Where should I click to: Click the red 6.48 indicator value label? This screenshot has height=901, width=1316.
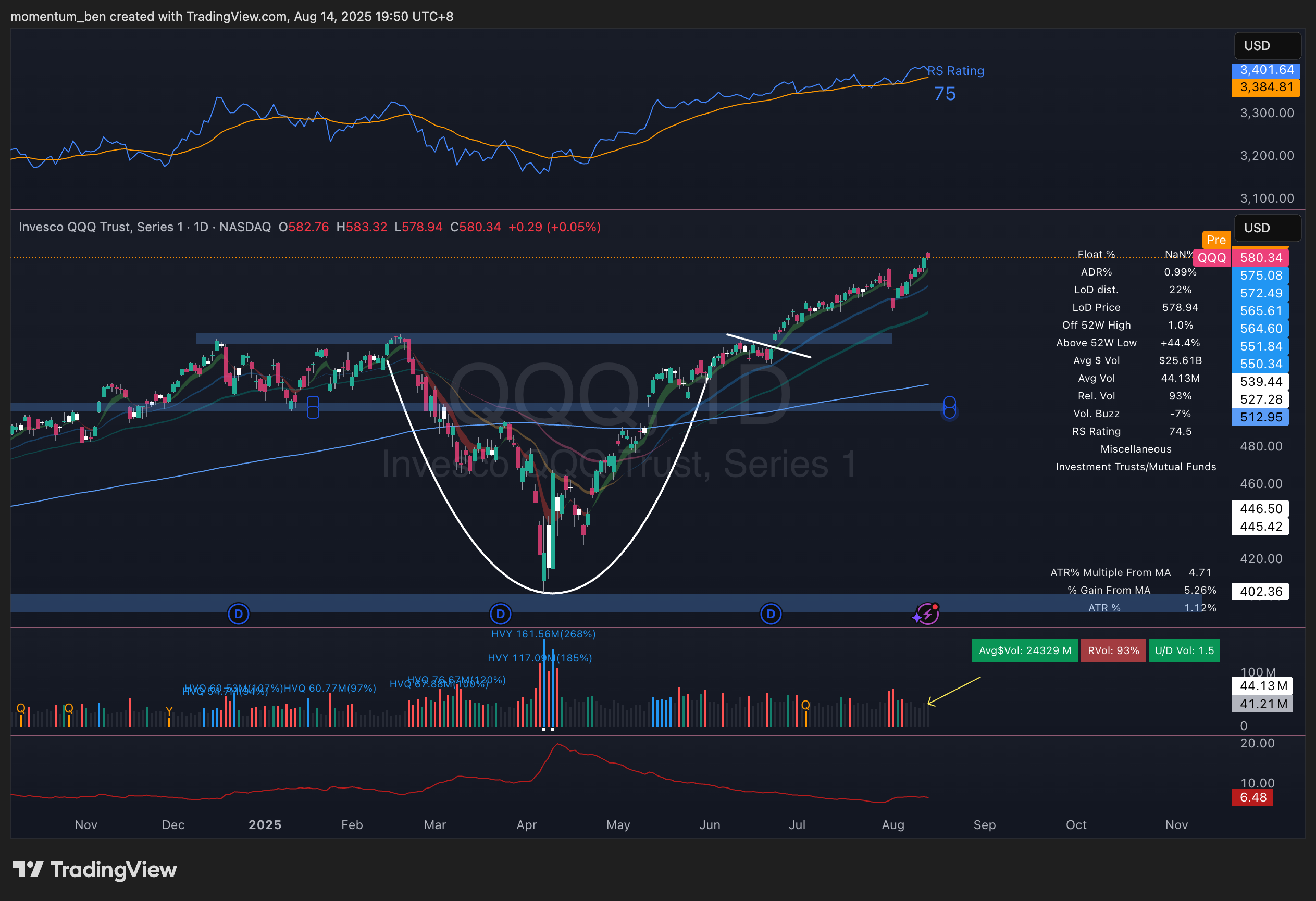(1252, 797)
